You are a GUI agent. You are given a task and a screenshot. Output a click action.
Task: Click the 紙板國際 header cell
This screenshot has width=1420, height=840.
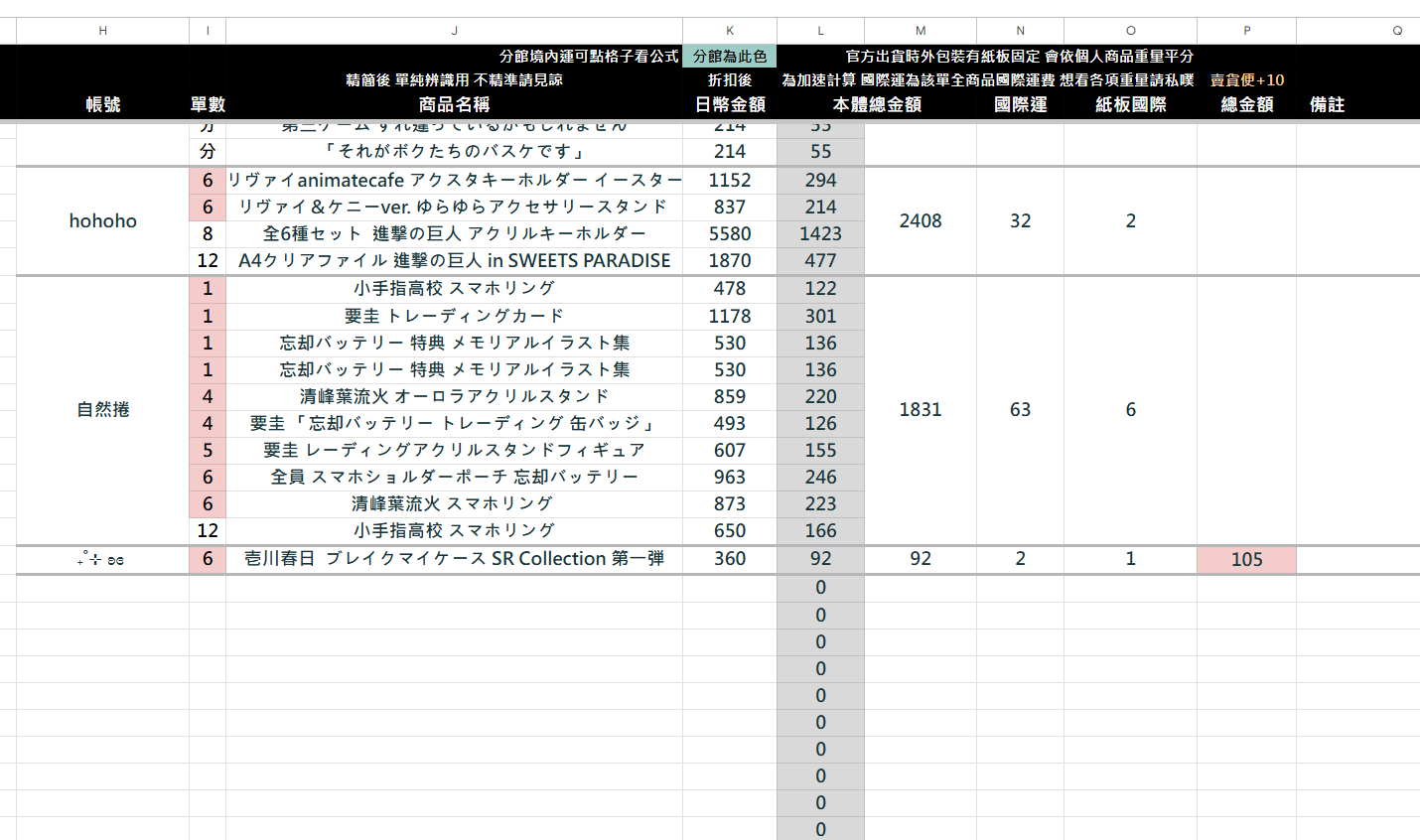tap(1130, 104)
